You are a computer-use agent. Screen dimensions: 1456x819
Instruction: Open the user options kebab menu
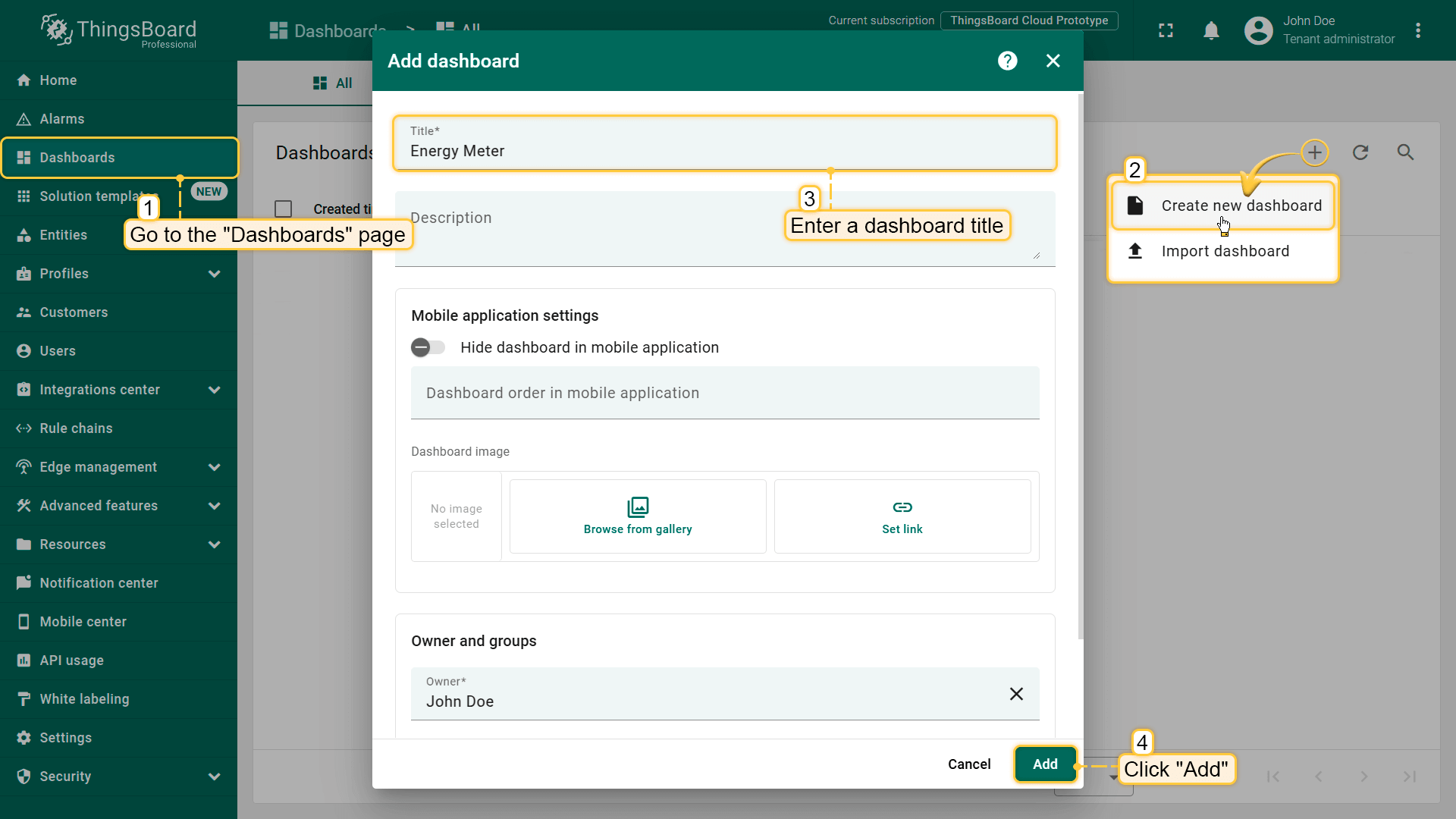click(1418, 30)
